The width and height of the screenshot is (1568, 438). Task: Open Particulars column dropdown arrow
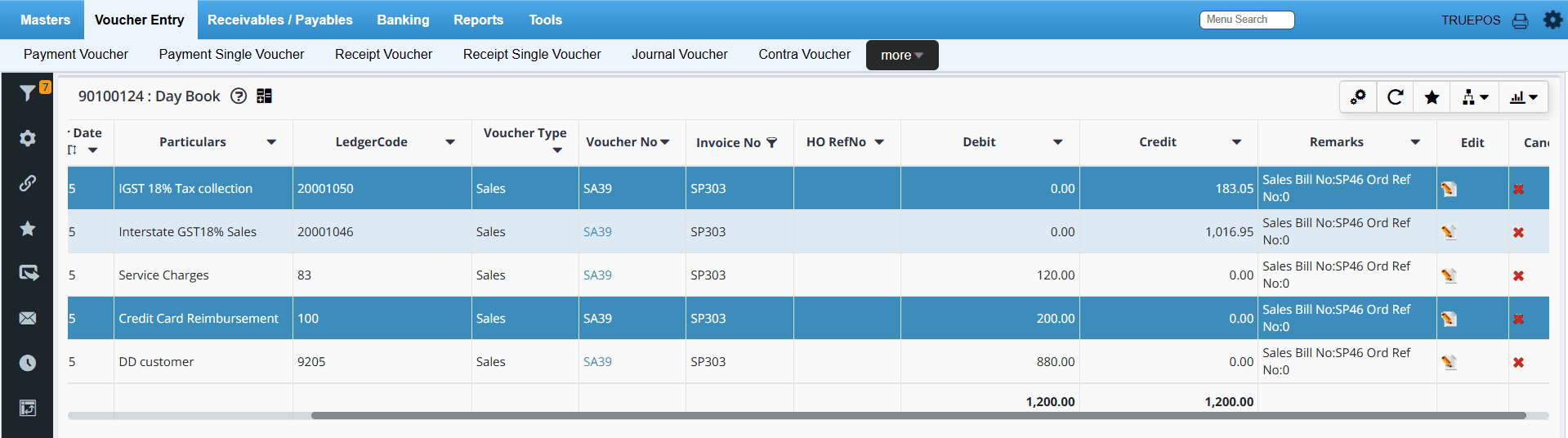[x=271, y=142]
